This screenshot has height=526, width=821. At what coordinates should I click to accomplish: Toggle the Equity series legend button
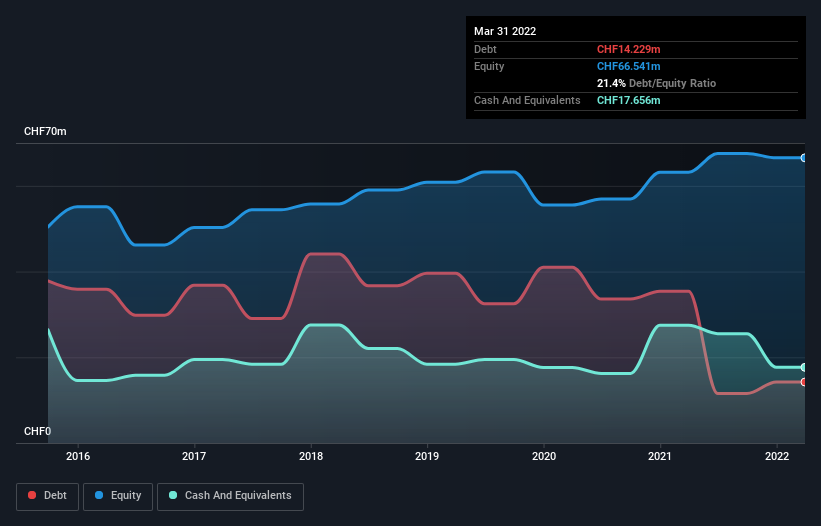pyautogui.click(x=118, y=496)
